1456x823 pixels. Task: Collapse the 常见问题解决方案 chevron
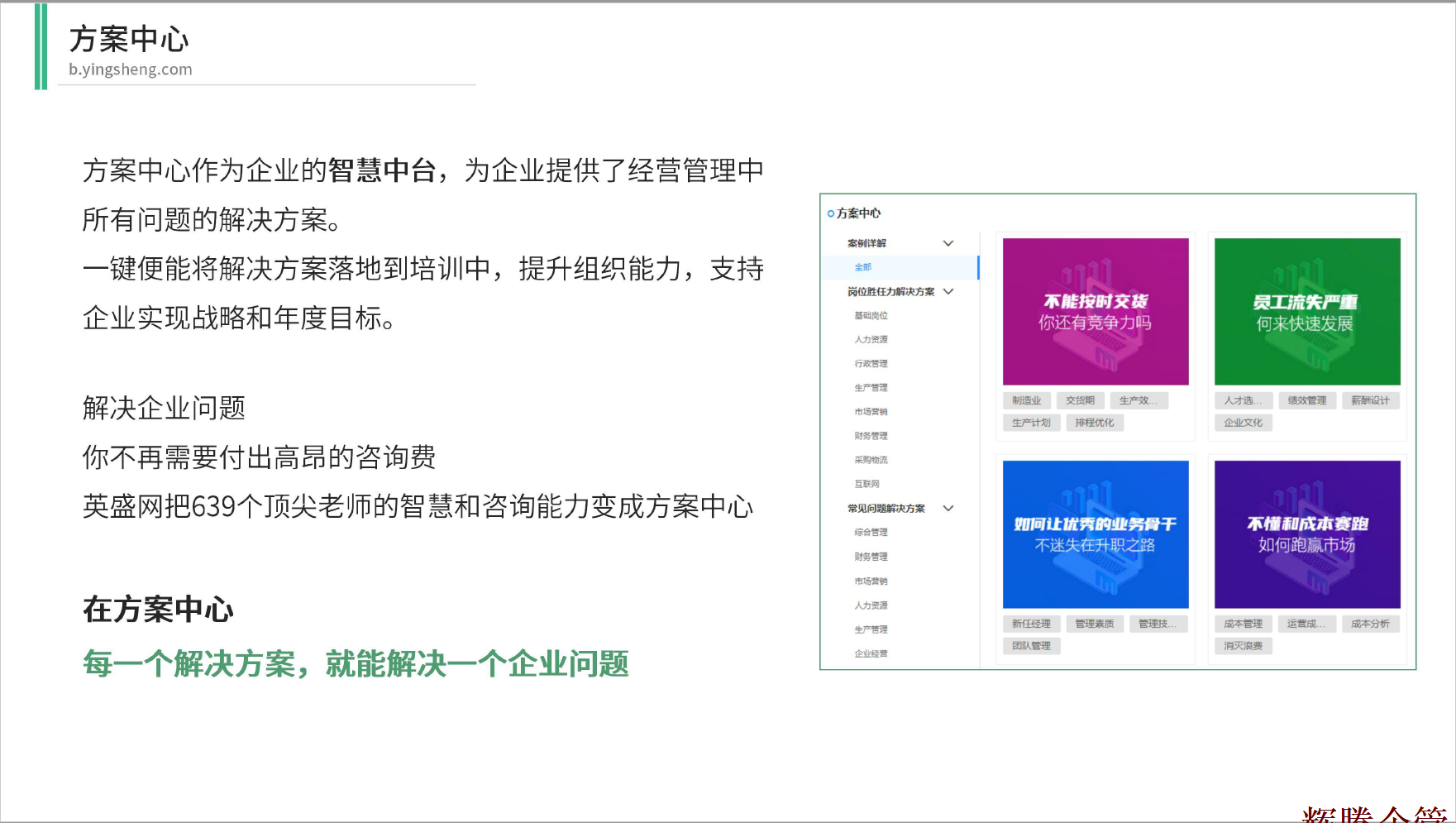(948, 508)
